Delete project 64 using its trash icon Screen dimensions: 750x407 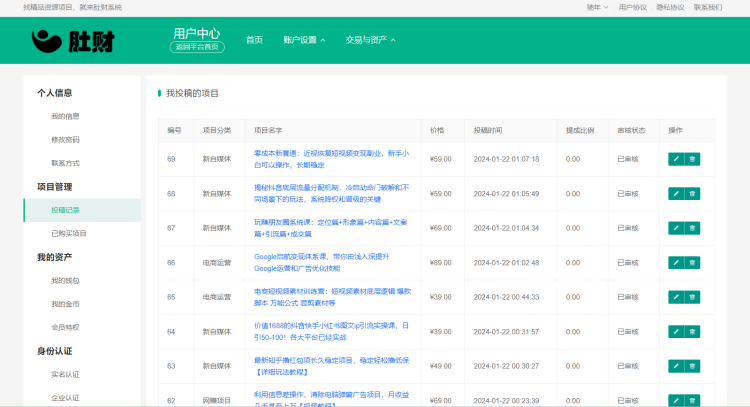[x=693, y=331]
